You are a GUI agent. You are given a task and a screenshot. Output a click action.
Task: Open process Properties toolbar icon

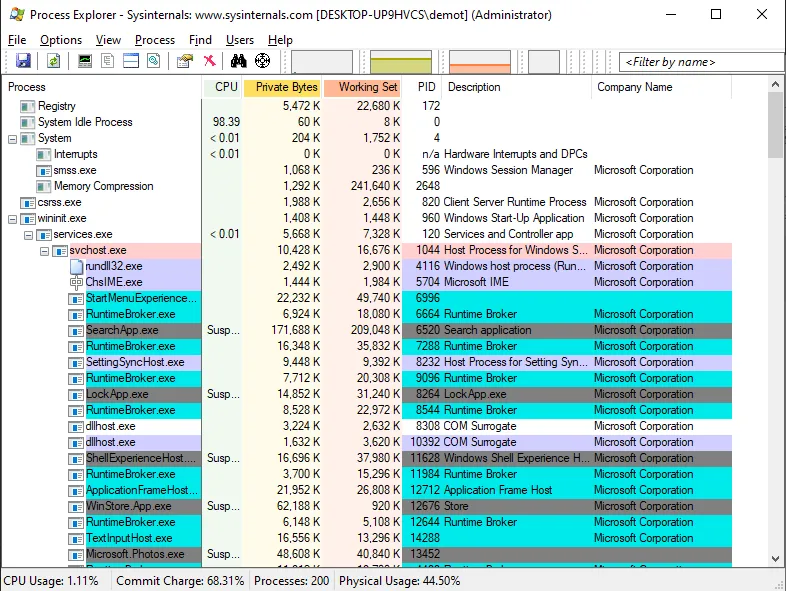[184, 61]
